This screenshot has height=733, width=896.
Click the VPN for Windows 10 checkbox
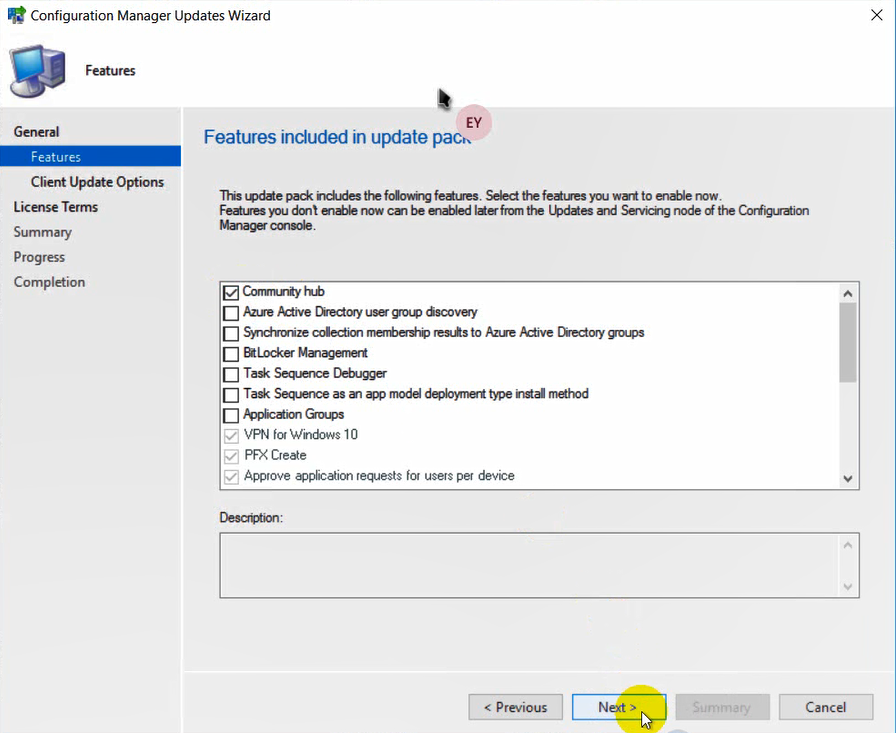pos(231,436)
